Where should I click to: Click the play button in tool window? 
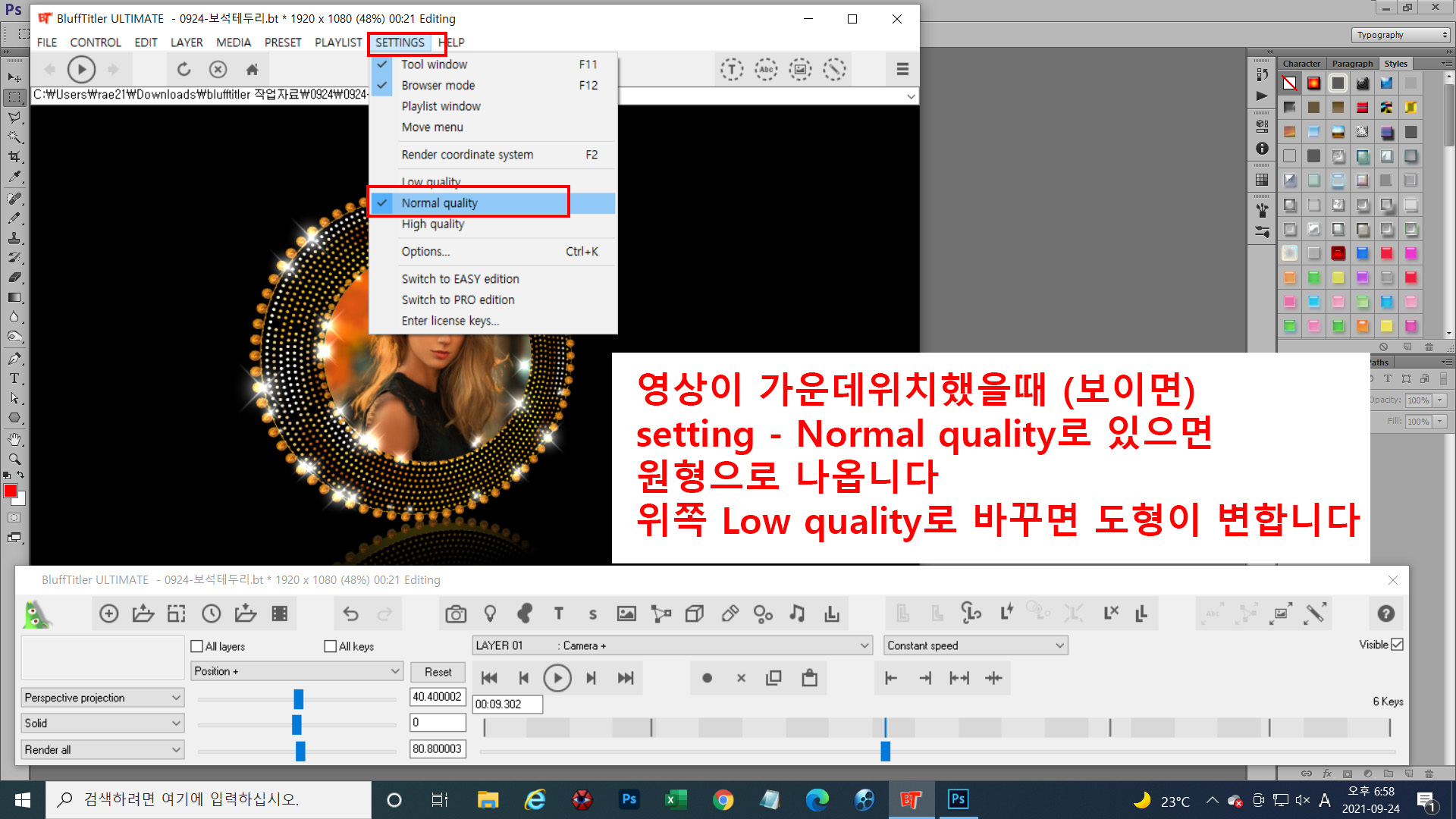click(557, 678)
